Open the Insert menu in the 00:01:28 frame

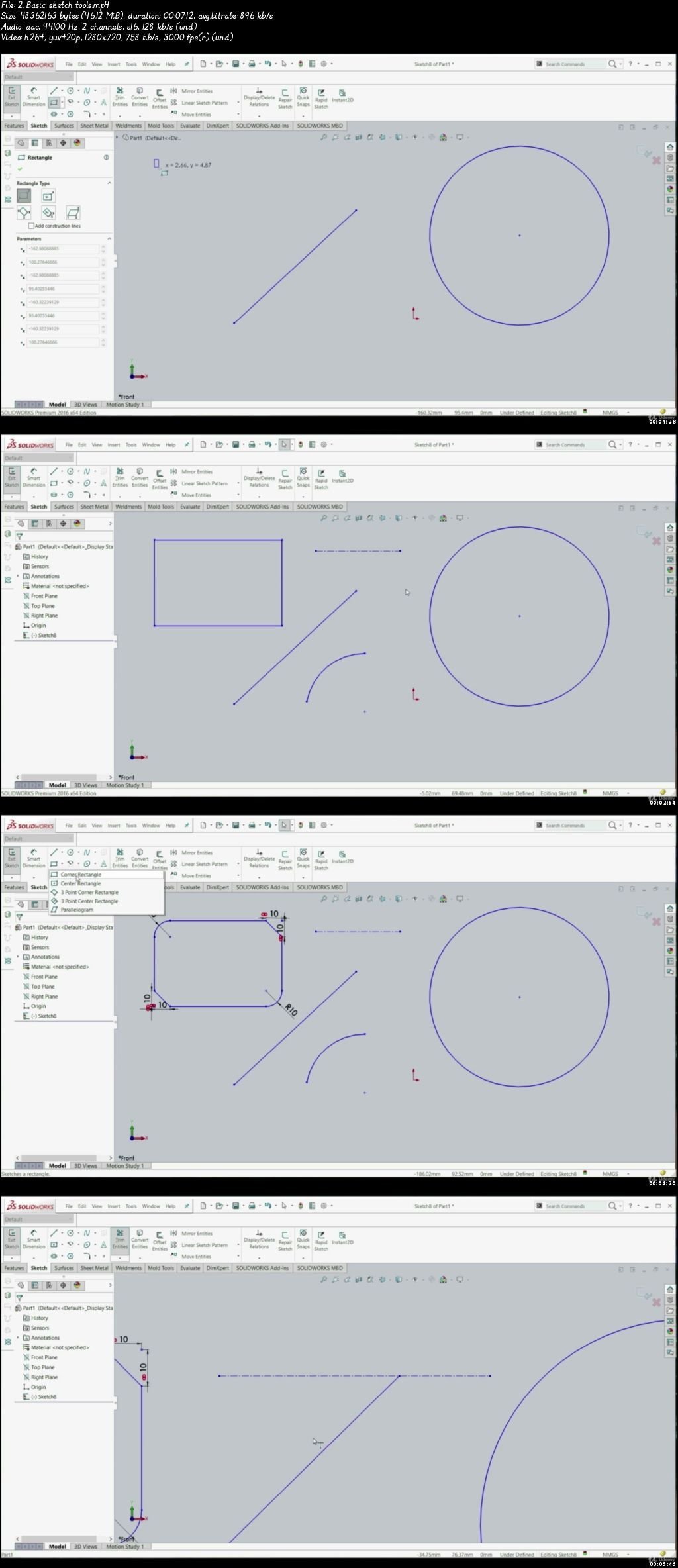point(114,64)
